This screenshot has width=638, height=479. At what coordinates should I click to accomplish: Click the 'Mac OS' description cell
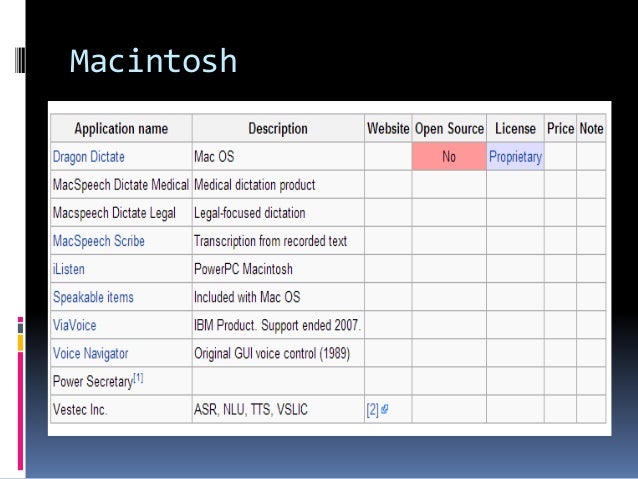click(278, 157)
